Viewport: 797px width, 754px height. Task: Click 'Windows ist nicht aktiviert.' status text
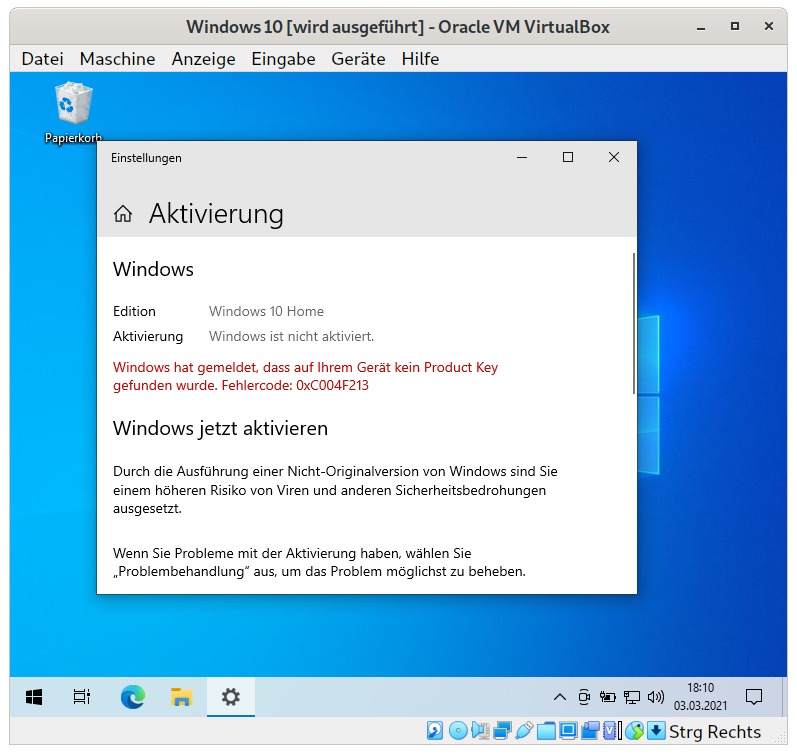(x=291, y=336)
